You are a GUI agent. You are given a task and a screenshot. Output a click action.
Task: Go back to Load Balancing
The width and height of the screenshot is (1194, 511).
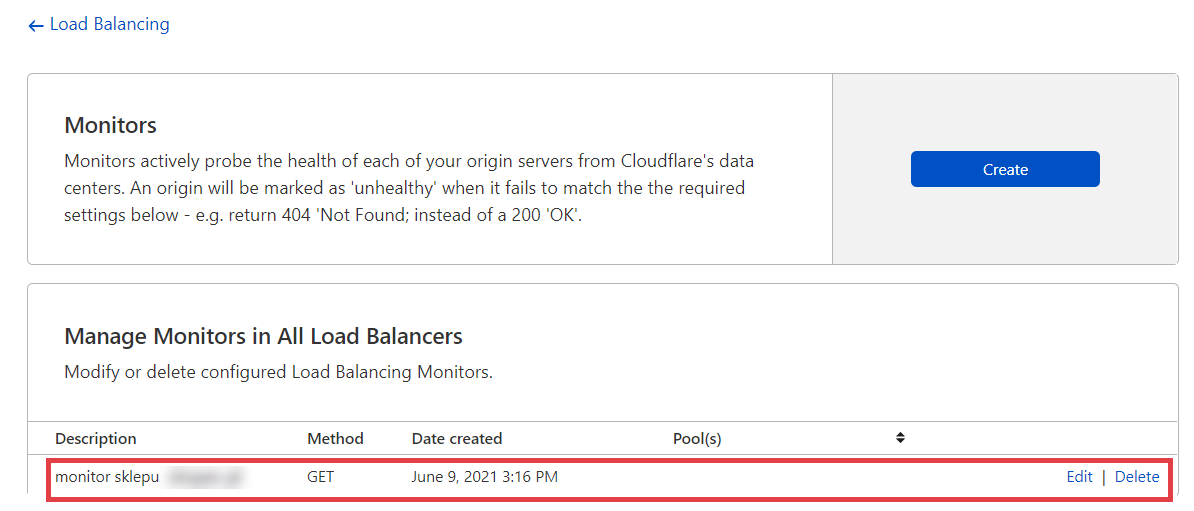coord(109,25)
